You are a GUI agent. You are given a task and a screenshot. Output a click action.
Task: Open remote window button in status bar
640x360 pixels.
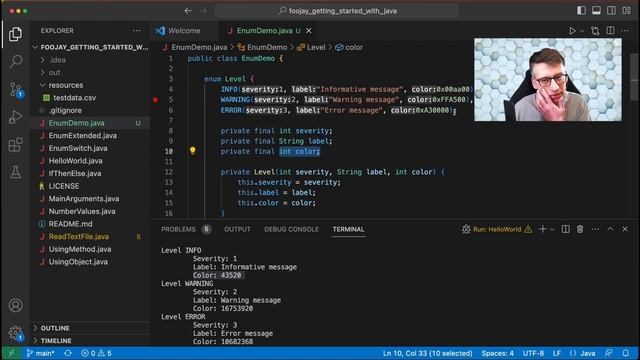pos(11,353)
